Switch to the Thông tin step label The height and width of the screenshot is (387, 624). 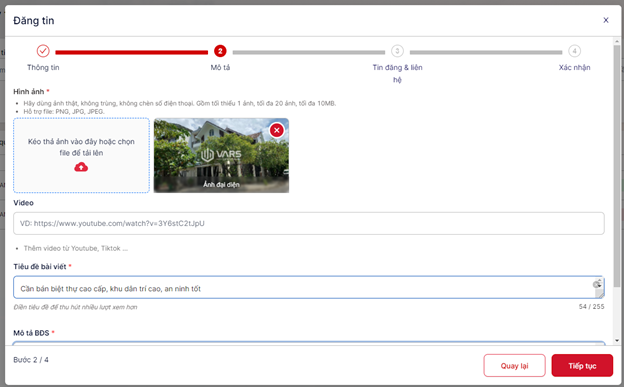click(x=43, y=67)
